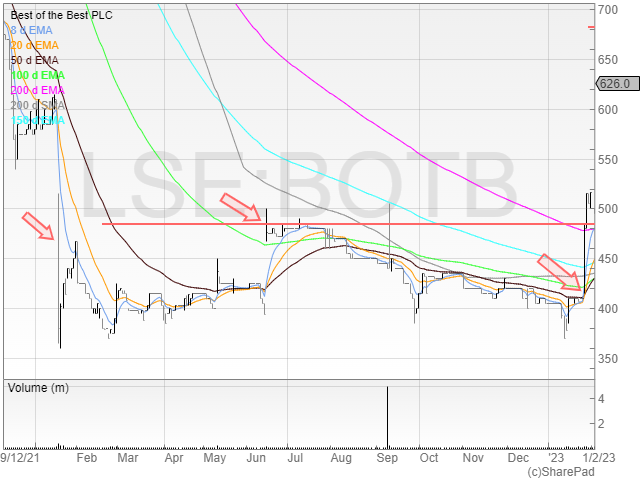Viewport: 640px width, 480px height.
Task: Click the Dec month label
Action: point(518,458)
